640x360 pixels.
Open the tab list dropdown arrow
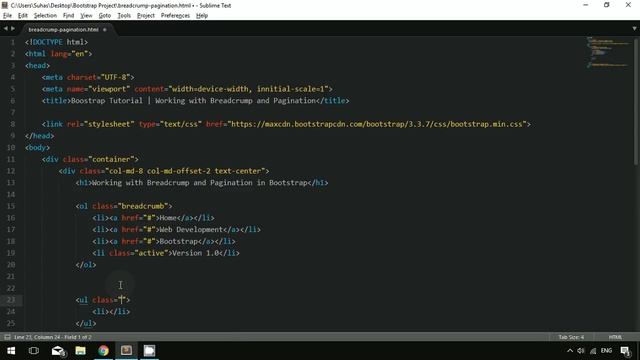coord(634,29)
